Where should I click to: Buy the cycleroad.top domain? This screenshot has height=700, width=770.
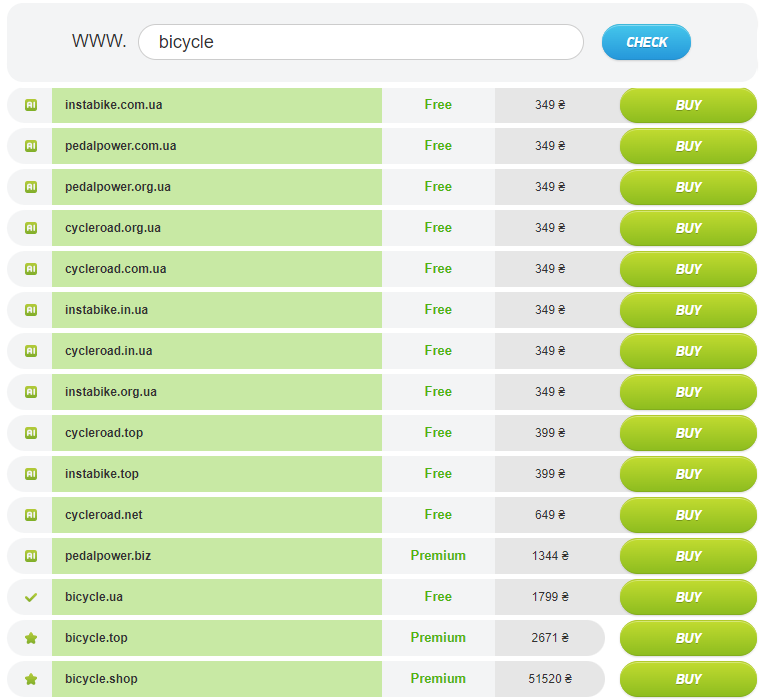pyautogui.click(x=688, y=433)
